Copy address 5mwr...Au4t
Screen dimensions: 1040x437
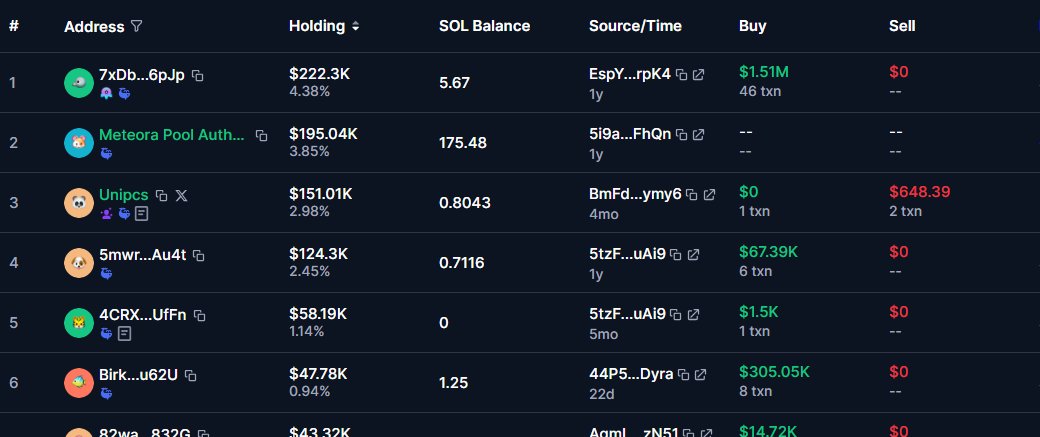tap(198, 255)
